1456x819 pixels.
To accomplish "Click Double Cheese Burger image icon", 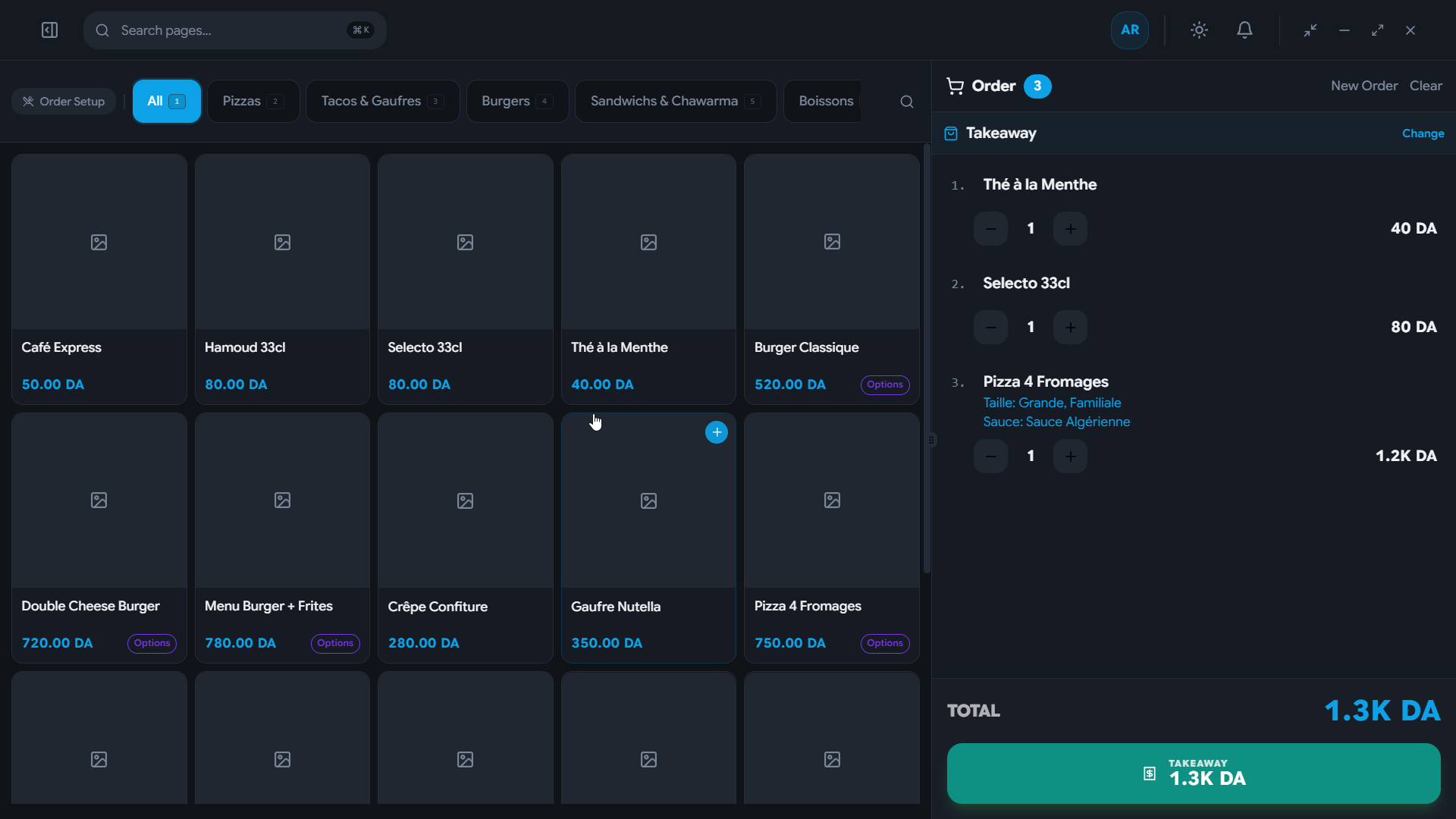I will (x=99, y=500).
